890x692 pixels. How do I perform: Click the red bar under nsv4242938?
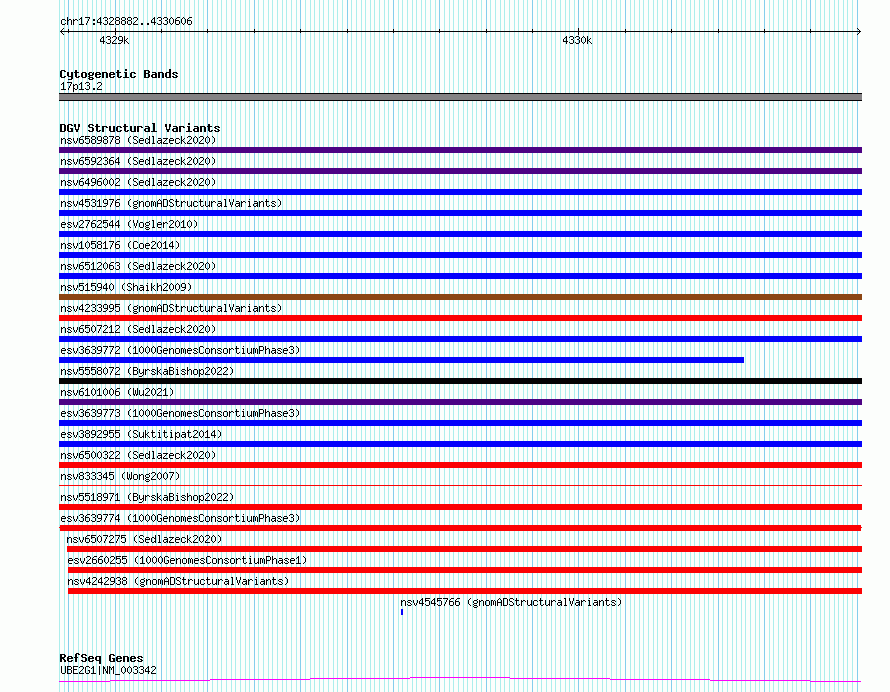coord(465,591)
